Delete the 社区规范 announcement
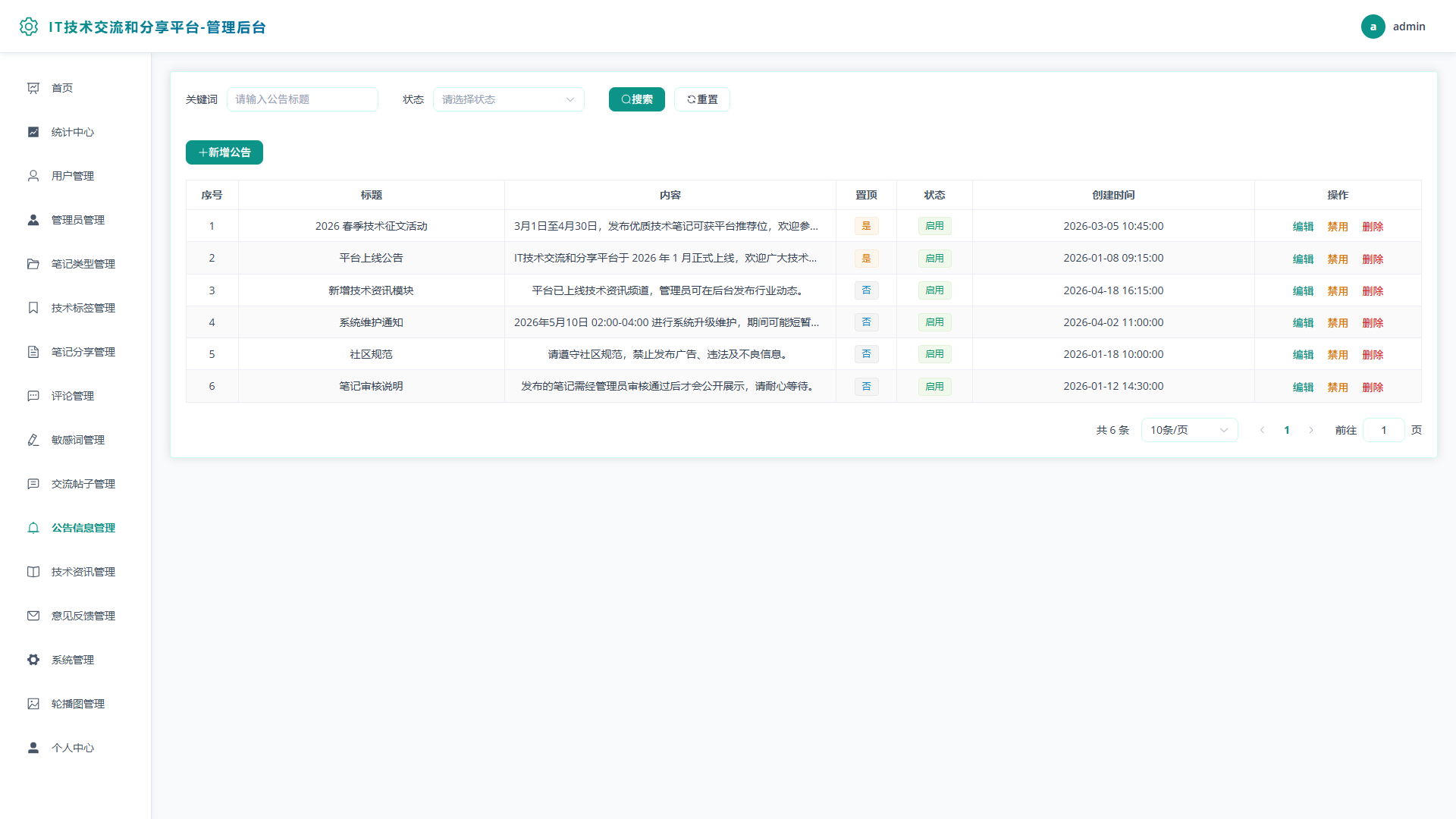Screen dimensions: 1456x819 [x=1373, y=355]
